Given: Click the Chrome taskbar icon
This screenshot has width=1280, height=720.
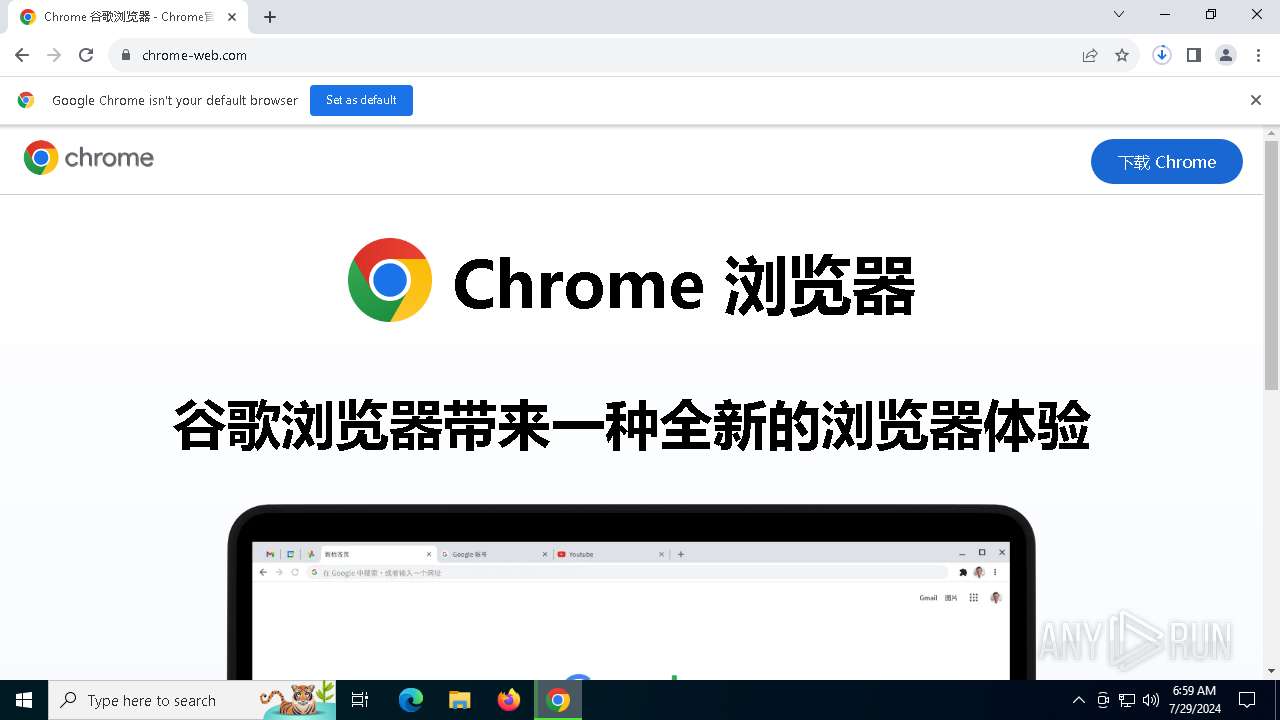Looking at the screenshot, I should [x=558, y=700].
